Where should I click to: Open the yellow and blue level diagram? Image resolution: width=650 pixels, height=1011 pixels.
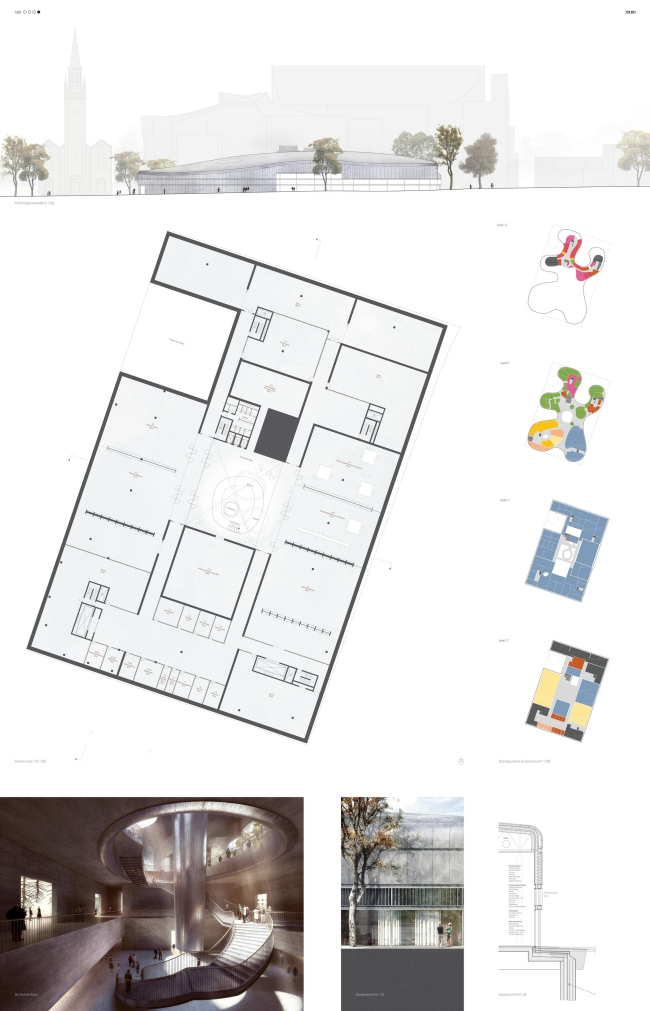pyautogui.click(x=566, y=691)
